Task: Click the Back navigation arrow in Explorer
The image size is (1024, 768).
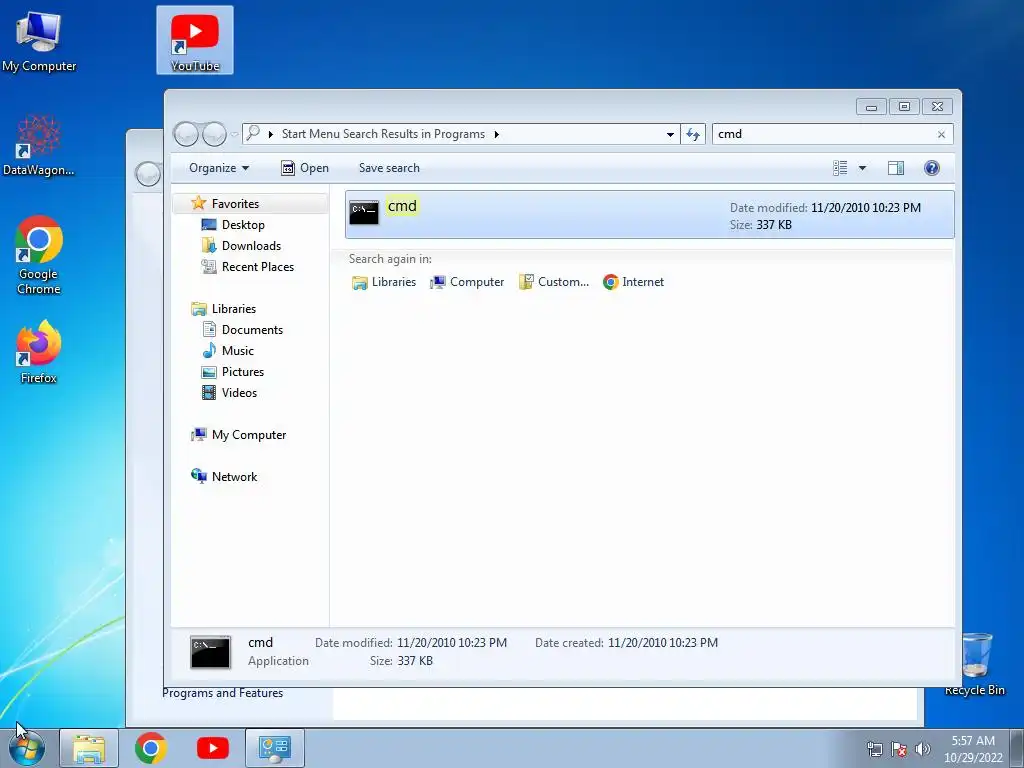Action: (186, 134)
